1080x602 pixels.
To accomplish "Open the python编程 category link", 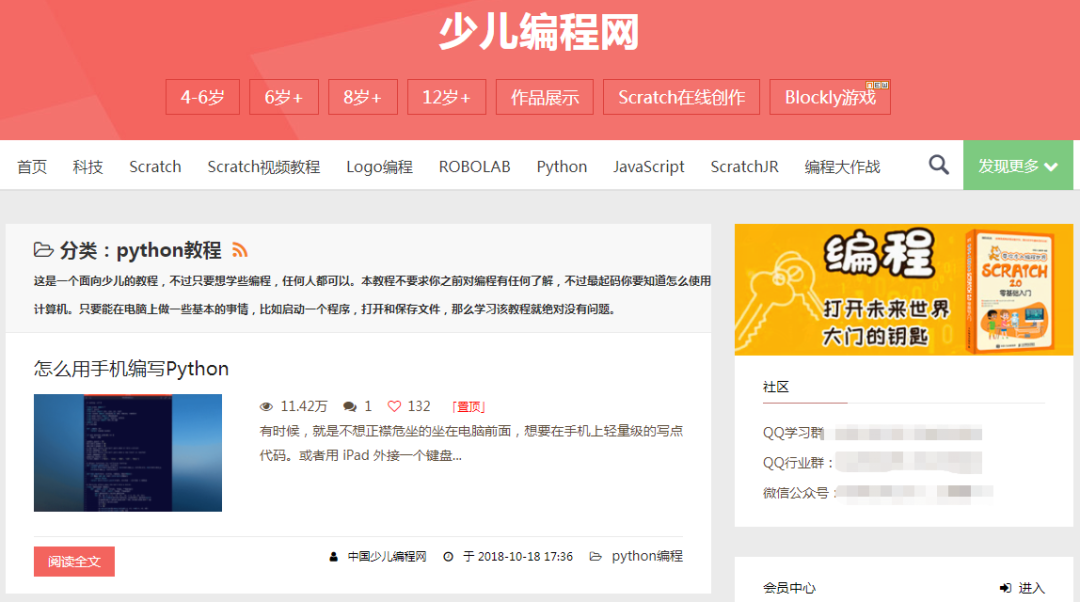I will click(x=647, y=557).
